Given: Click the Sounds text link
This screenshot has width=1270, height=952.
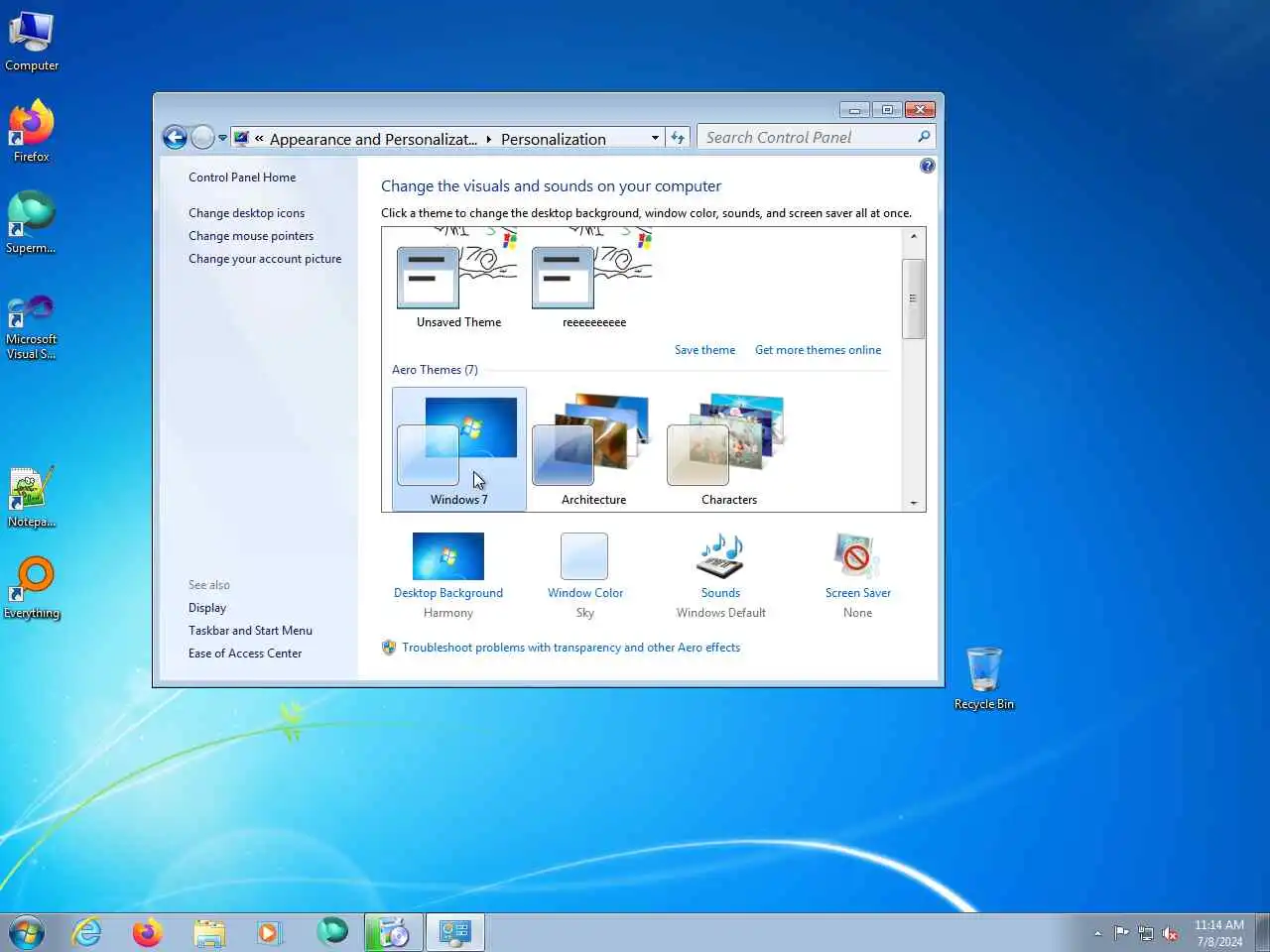Looking at the screenshot, I should click(720, 593).
